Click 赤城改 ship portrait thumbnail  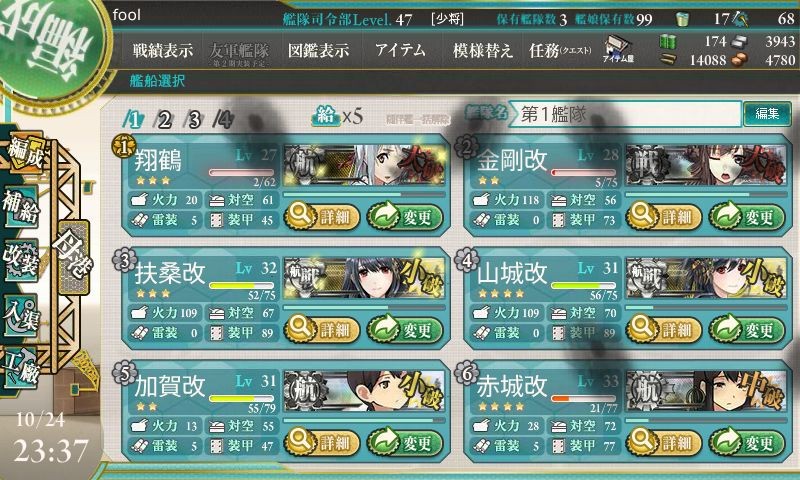click(706, 391)
